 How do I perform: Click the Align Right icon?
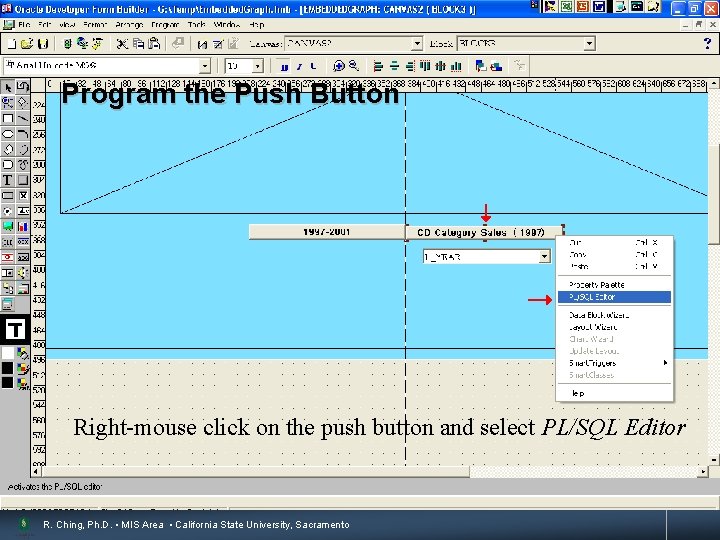[410, 67]
